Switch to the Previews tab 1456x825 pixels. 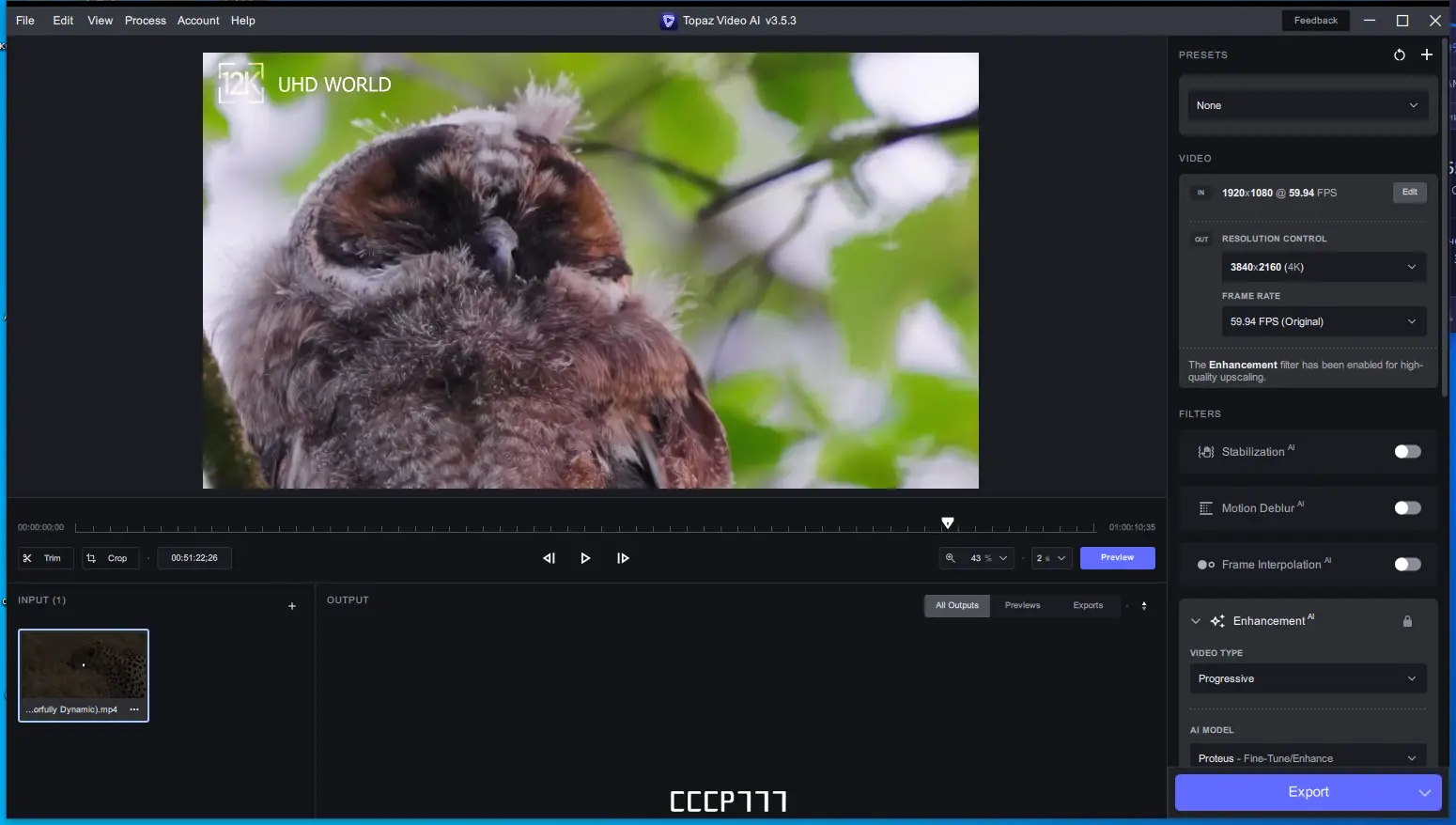1023,606
